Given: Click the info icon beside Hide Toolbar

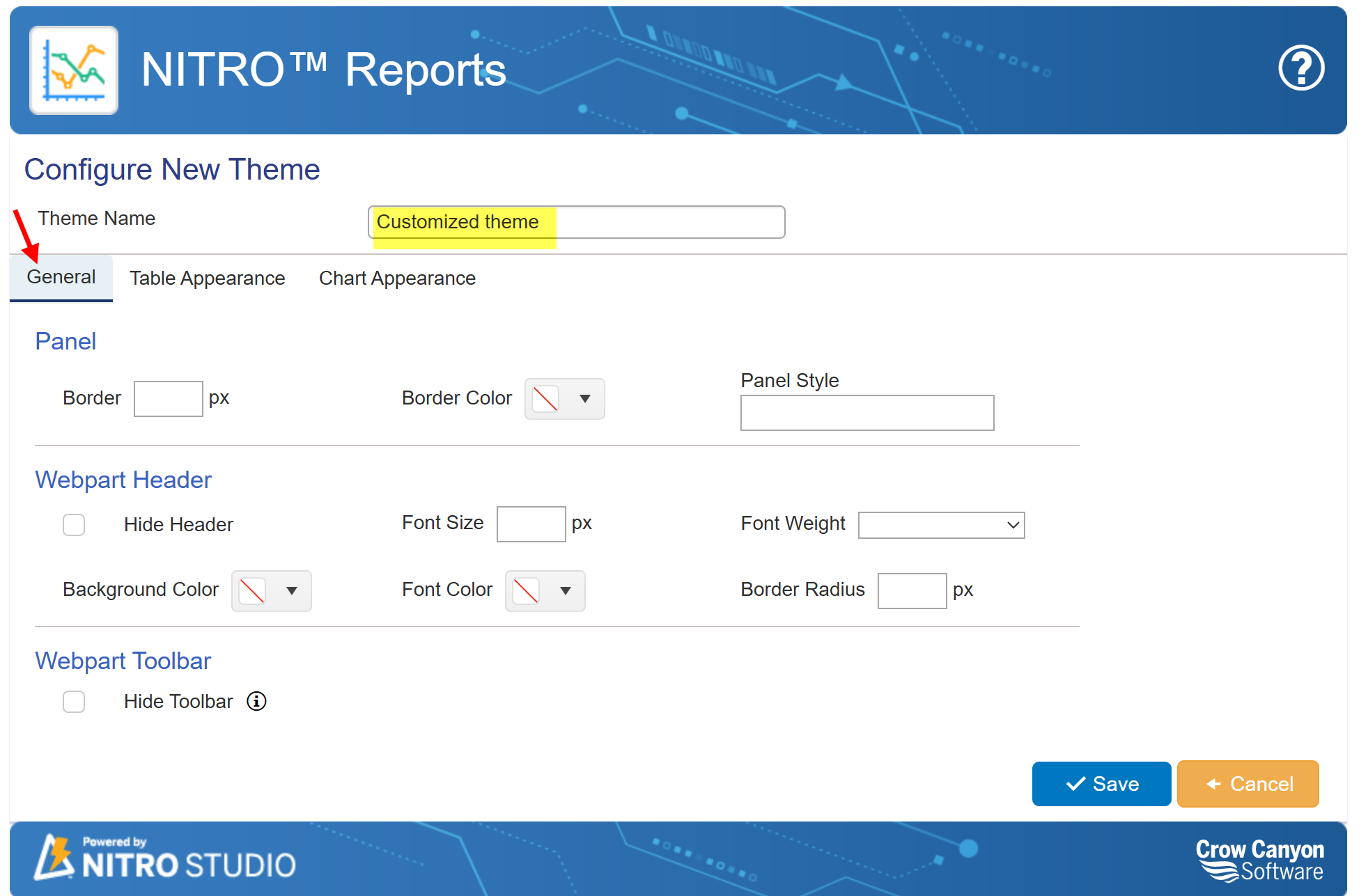Looking at the screenshot, I should 256,701.
